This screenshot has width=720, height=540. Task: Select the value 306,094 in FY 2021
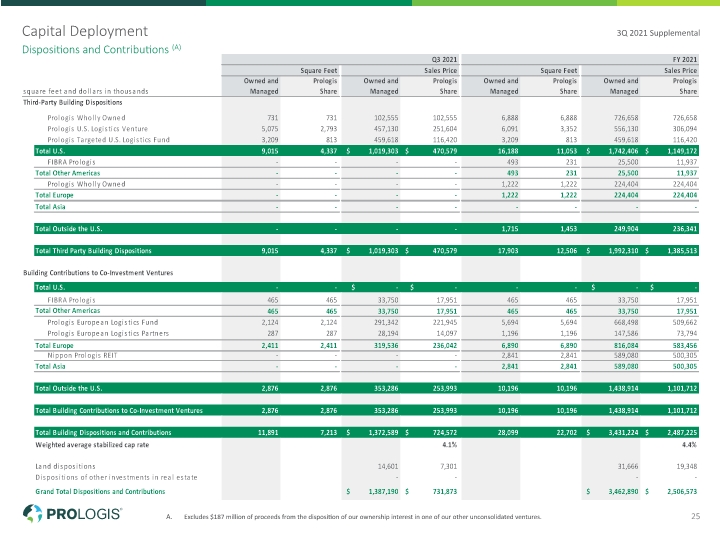(x=685, y=129)
